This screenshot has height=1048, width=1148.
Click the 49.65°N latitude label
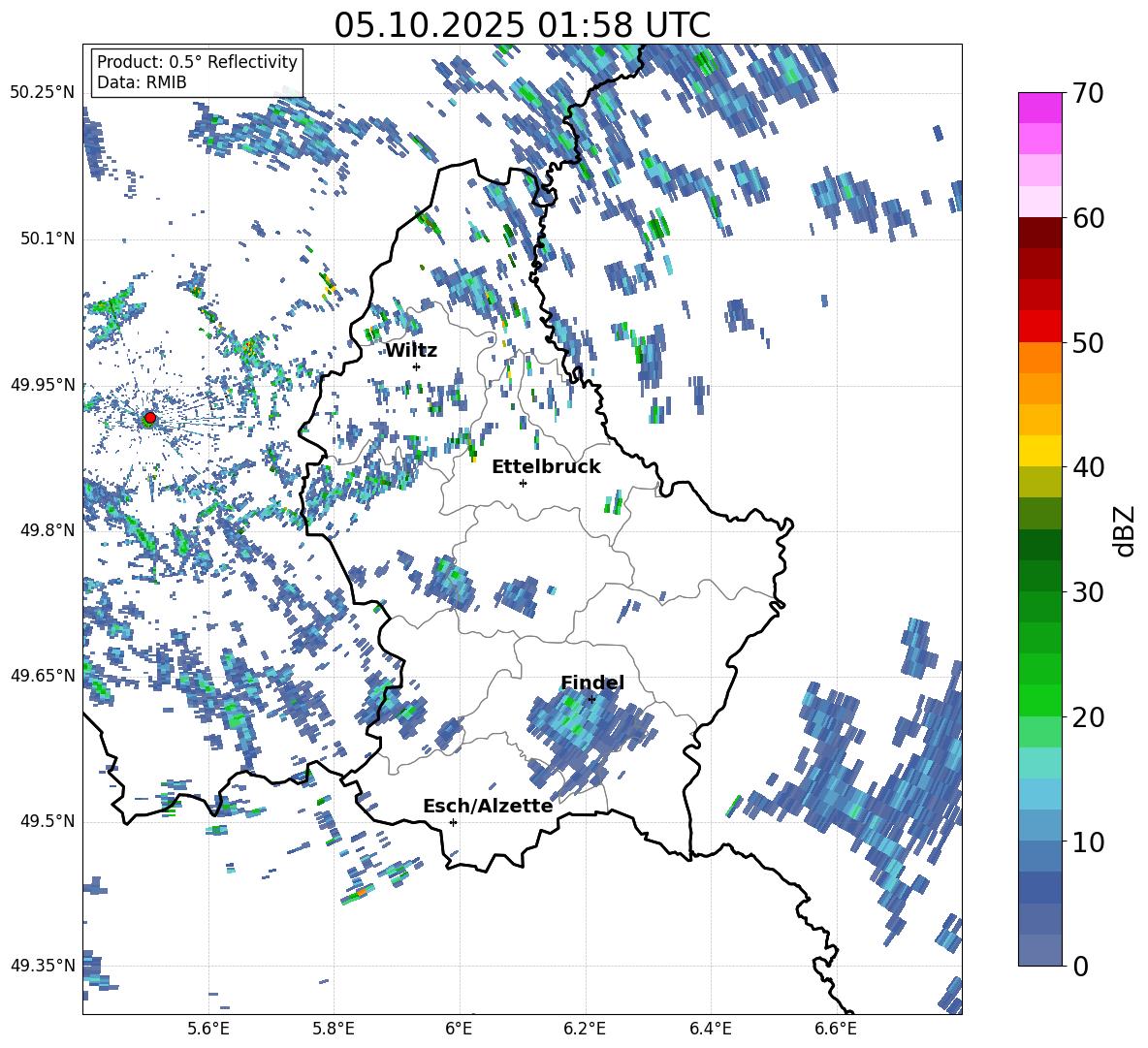point(43,675)
